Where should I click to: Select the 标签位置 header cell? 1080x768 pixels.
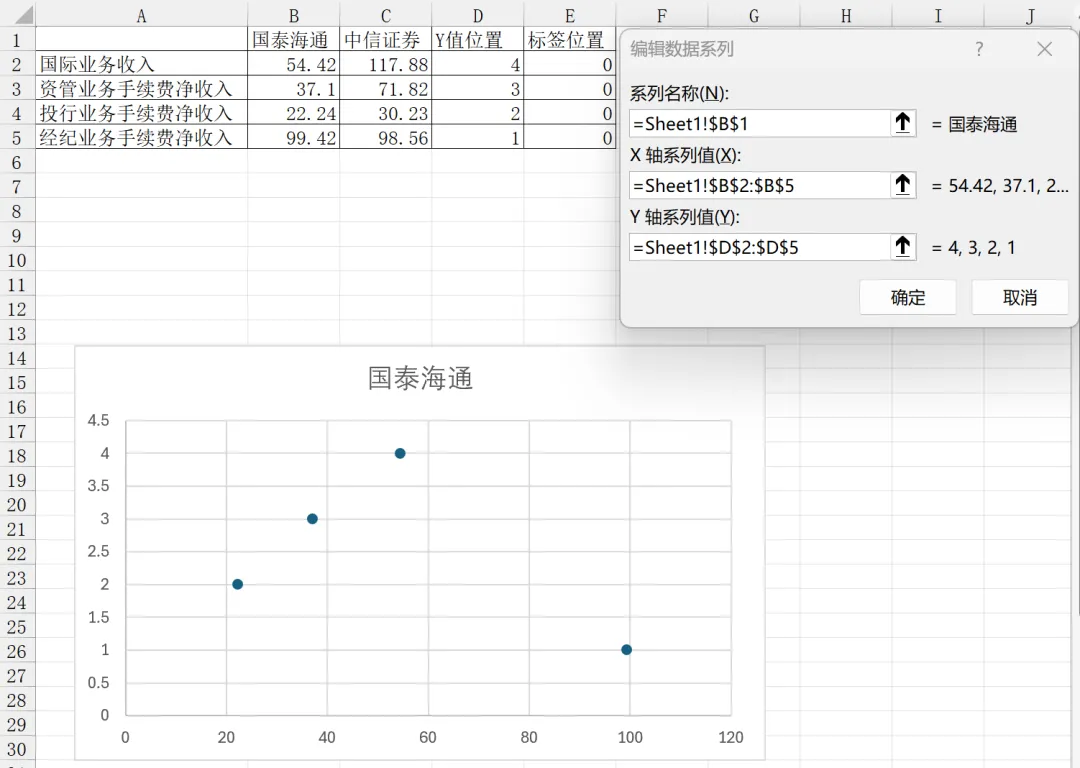570,40
